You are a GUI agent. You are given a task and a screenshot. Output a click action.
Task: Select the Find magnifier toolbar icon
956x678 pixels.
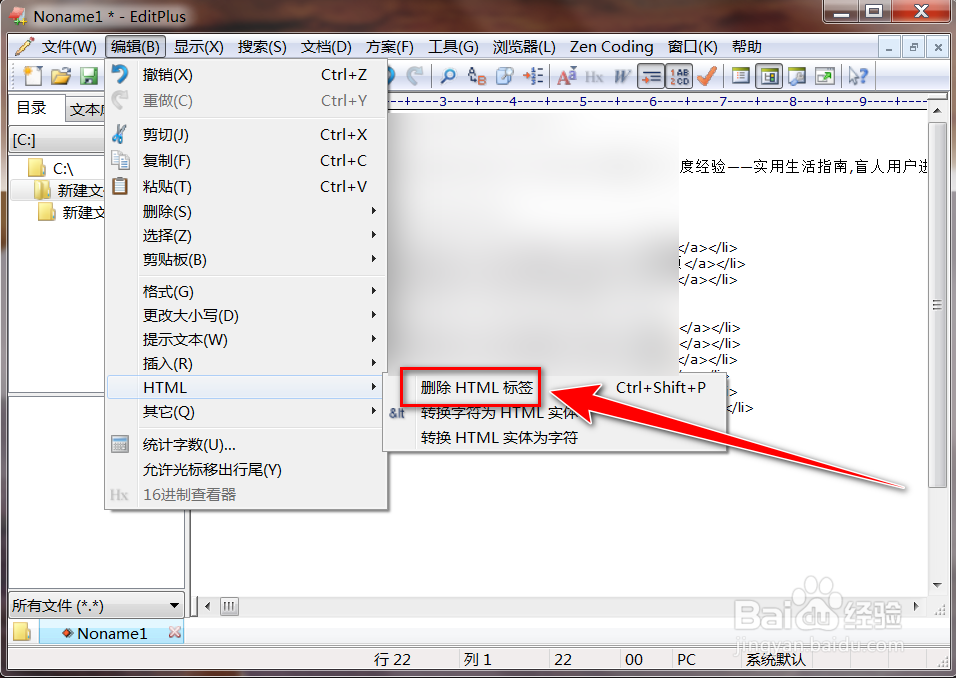(x=449, y=76)
